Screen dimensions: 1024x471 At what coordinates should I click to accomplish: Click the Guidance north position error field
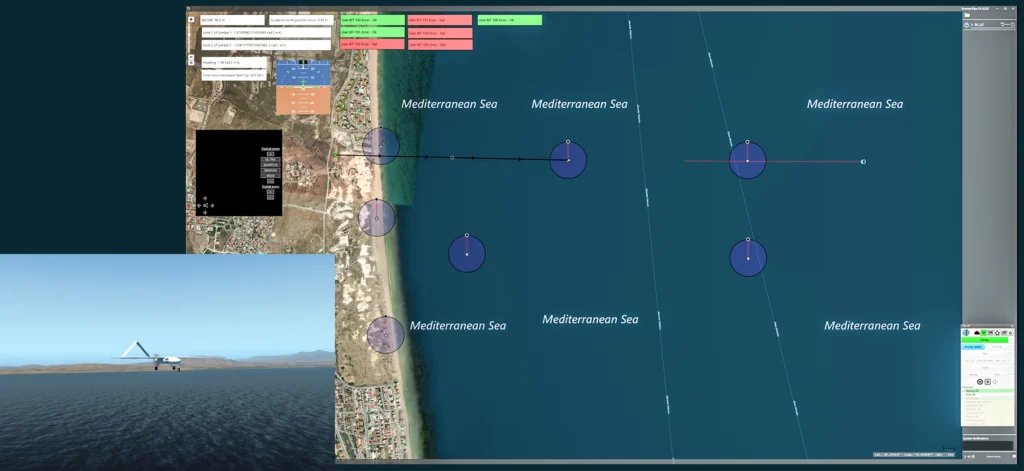[301, 20]
